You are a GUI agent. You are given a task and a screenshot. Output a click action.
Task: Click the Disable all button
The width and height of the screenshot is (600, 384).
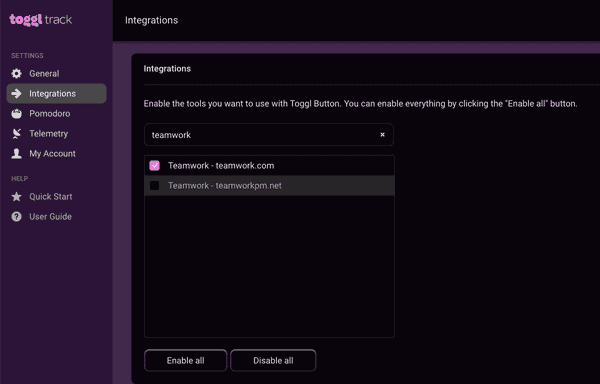(273, 360)
